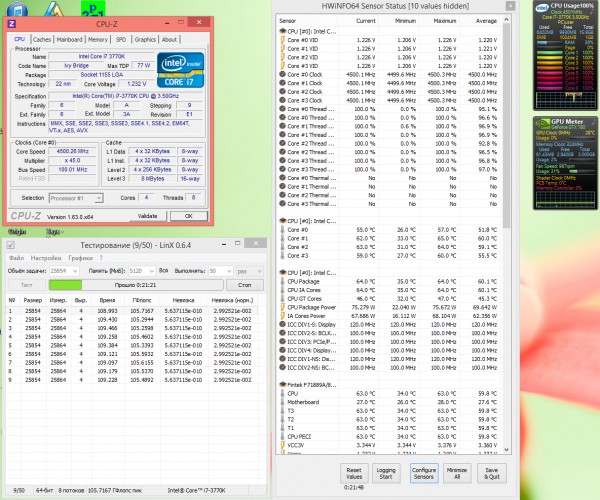
Task: Click the Reset Values button in HWiNFO64
Action: click(354, 473)
